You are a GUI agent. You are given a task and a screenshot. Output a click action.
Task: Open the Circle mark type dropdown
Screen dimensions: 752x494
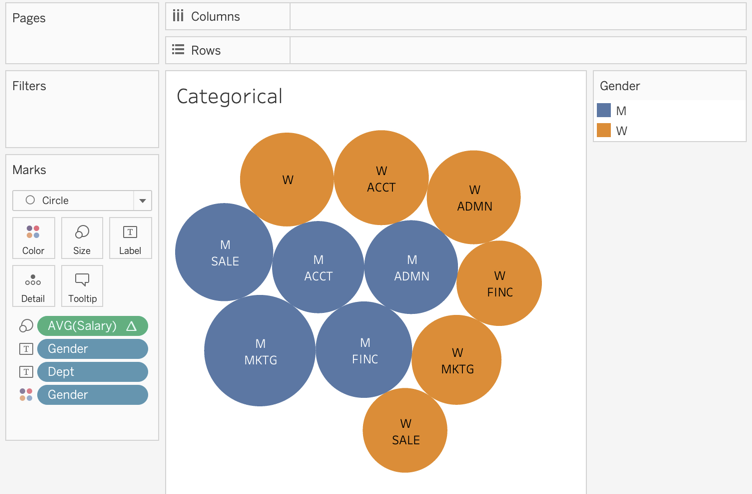82,200
